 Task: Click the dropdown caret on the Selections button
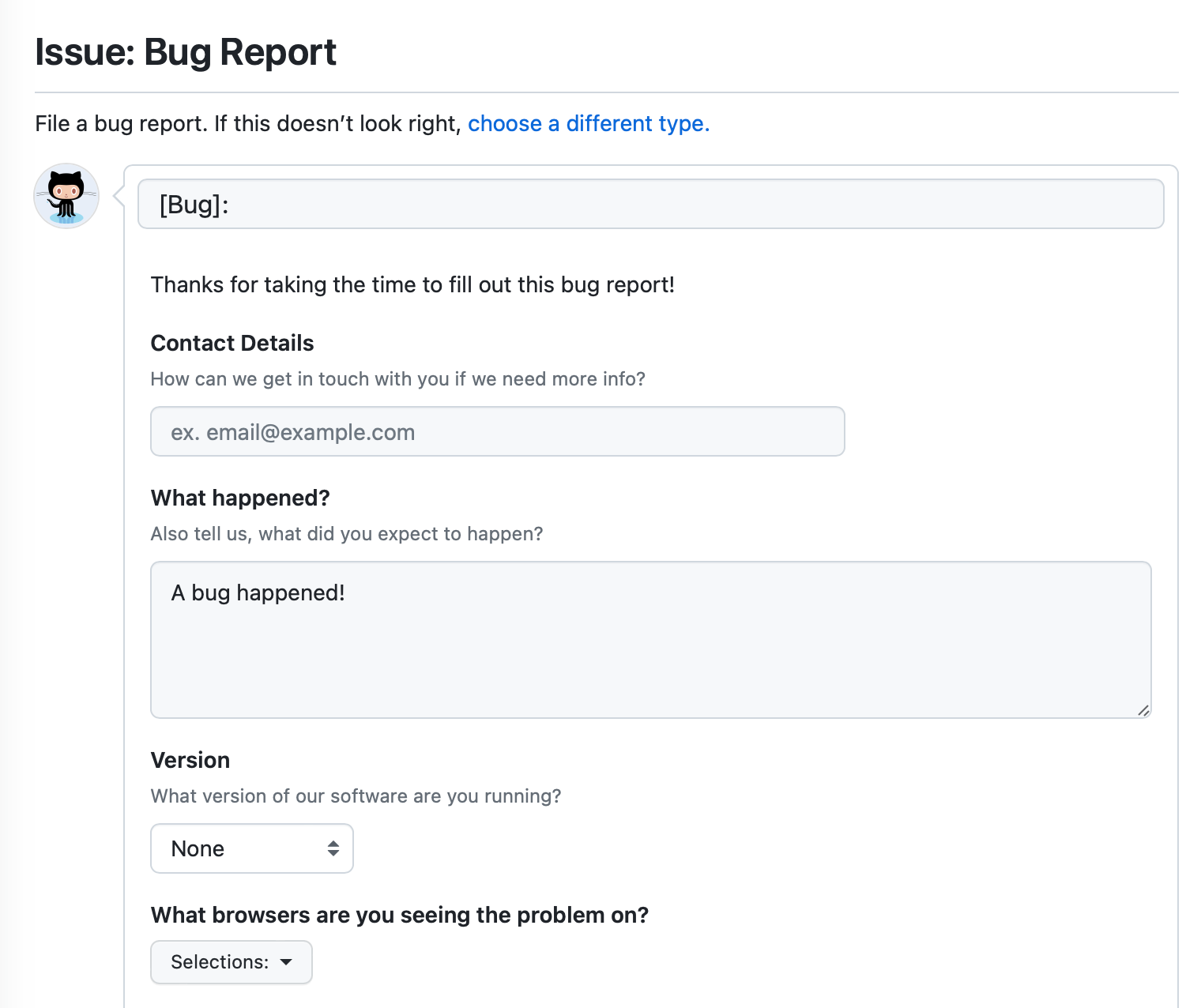[x=286, y=962]
